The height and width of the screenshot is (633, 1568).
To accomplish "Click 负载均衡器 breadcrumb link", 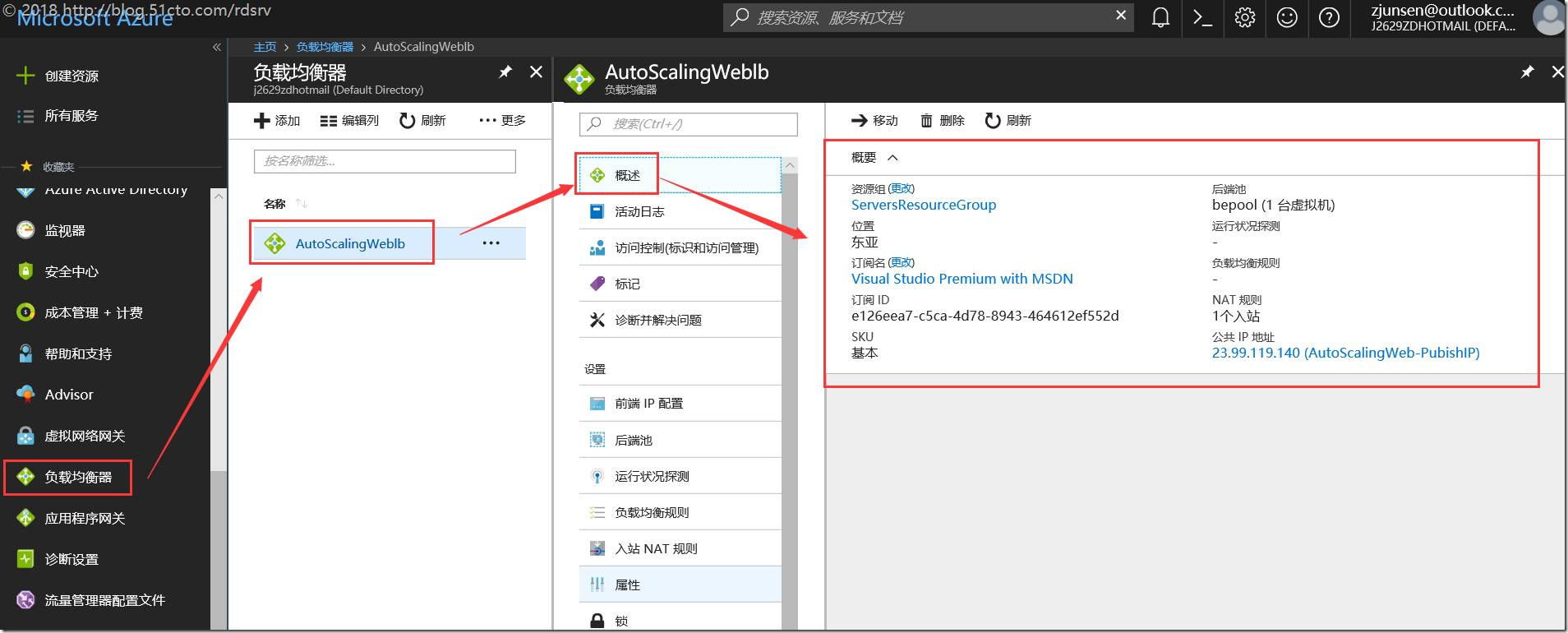I will [325, 47].
